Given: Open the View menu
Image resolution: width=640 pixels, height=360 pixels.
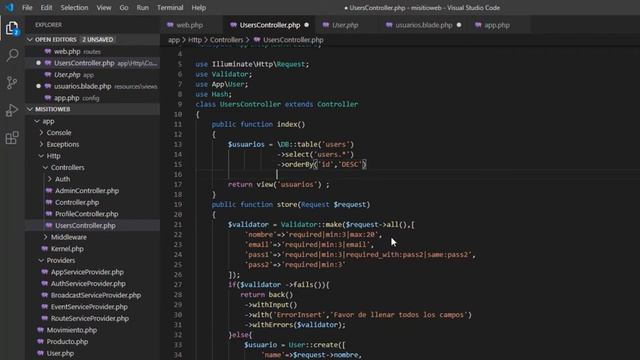Looking at the screenshot, I should pyautogui.click(x=104, y=8).
